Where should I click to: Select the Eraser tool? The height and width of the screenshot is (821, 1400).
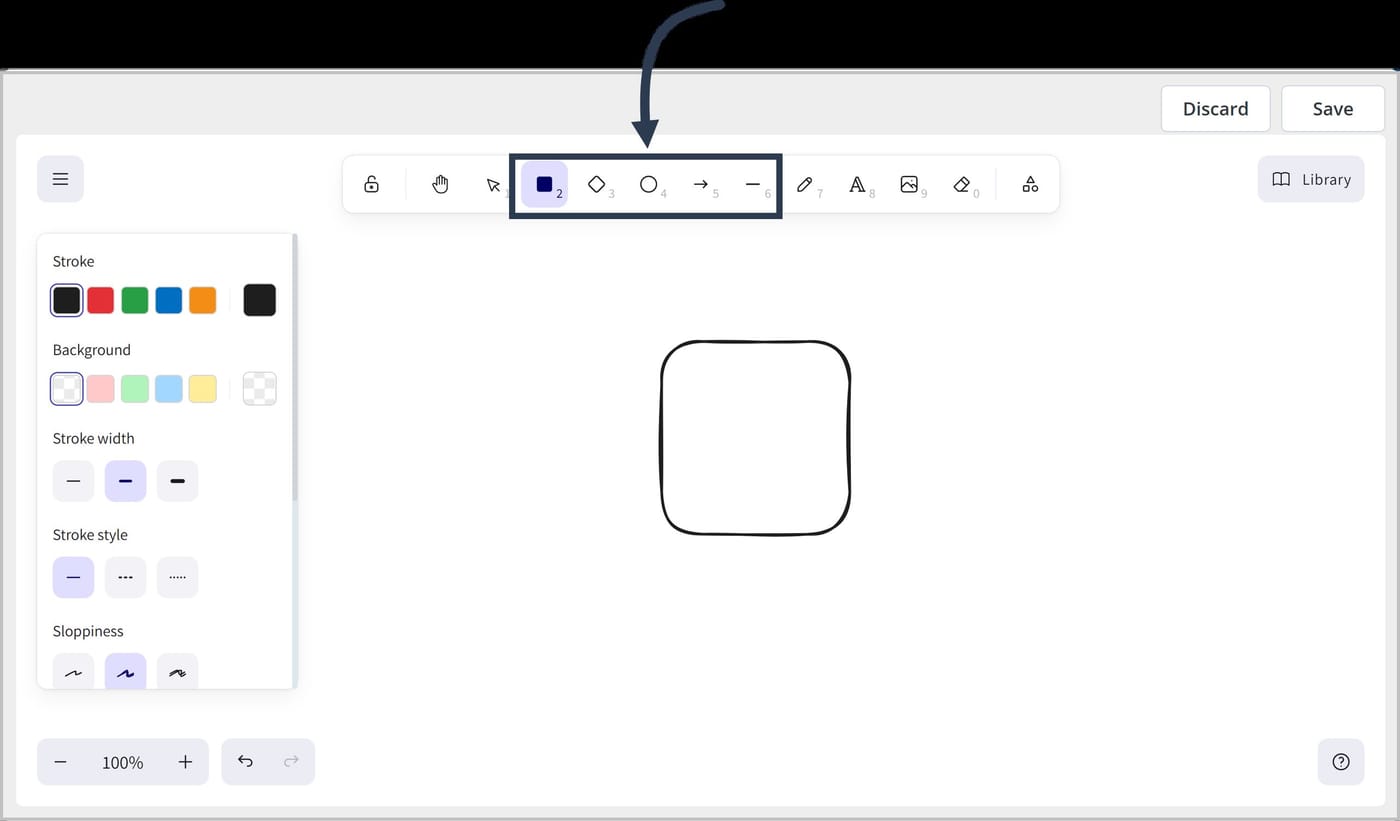962,184
